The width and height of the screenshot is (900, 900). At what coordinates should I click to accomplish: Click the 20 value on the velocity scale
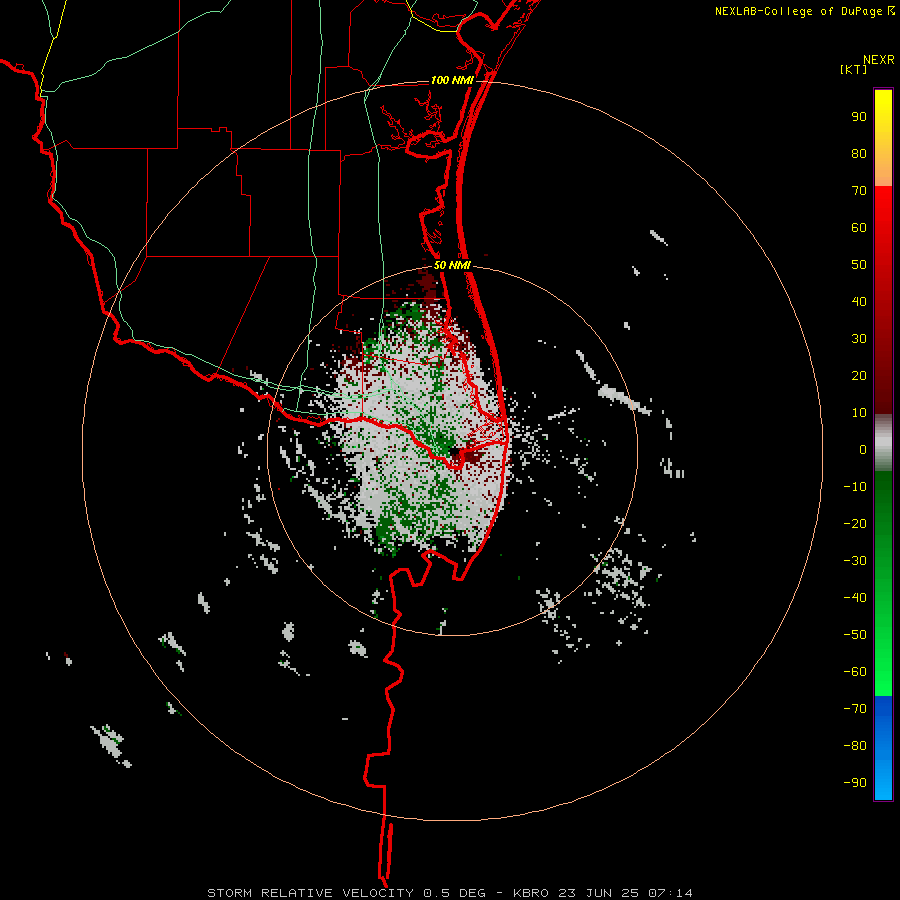pyautogui.click(x=859, y=376)
